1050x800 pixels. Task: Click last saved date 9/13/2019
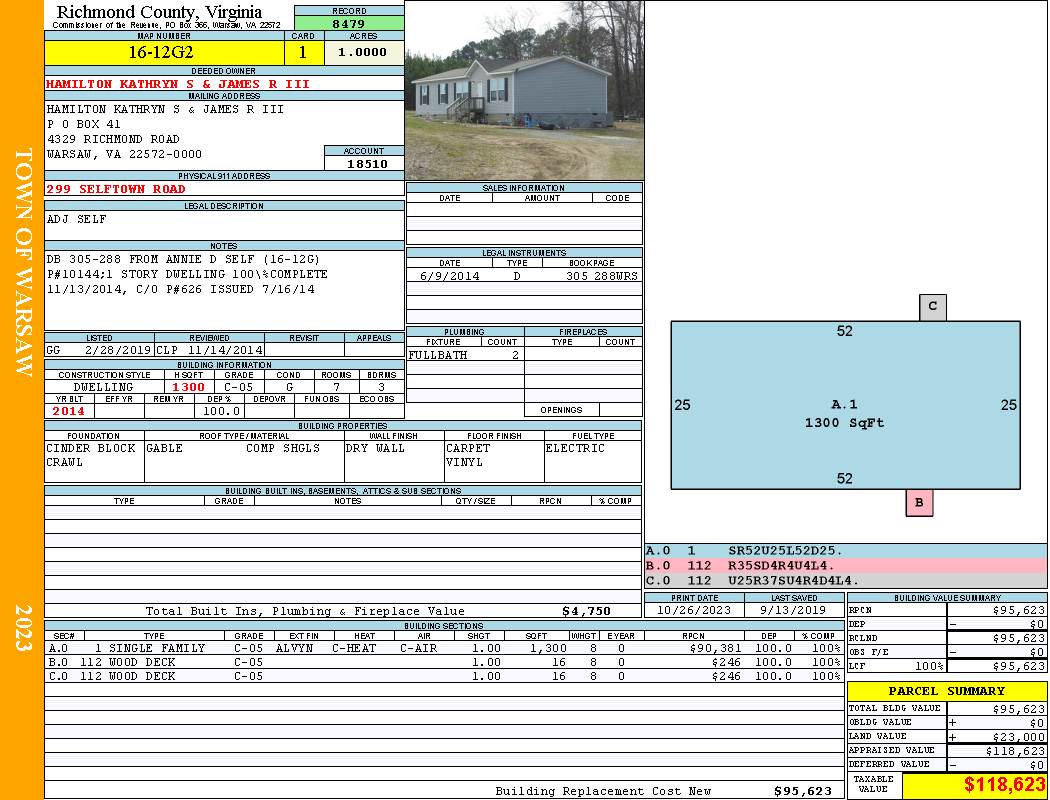[793, 610]
